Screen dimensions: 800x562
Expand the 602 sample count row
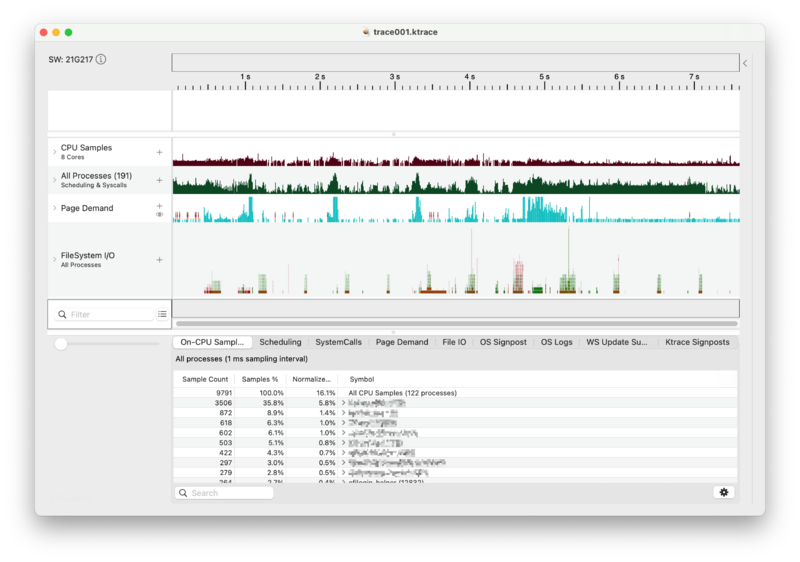[x=343, y=432]
